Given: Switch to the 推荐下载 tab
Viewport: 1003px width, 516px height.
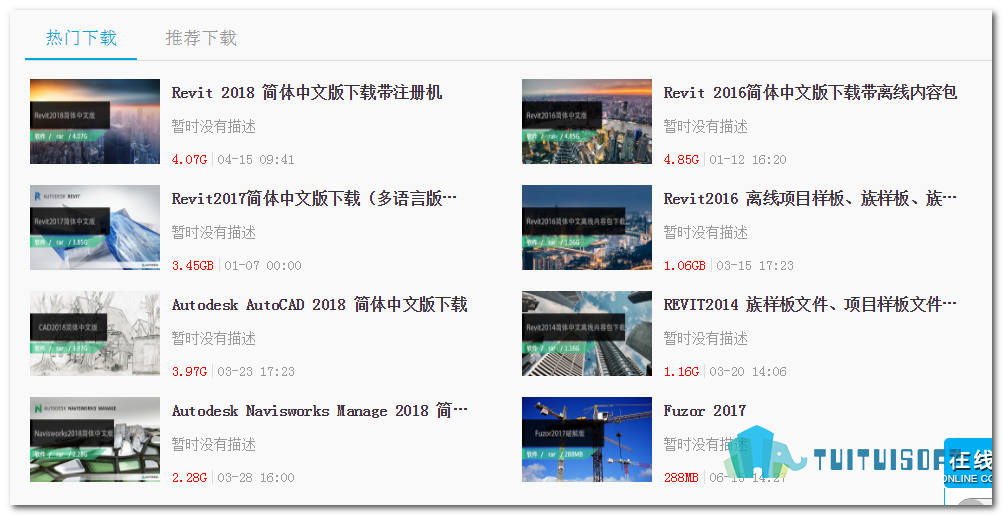Looking at the screenshot, I should (x=201, y=38).
